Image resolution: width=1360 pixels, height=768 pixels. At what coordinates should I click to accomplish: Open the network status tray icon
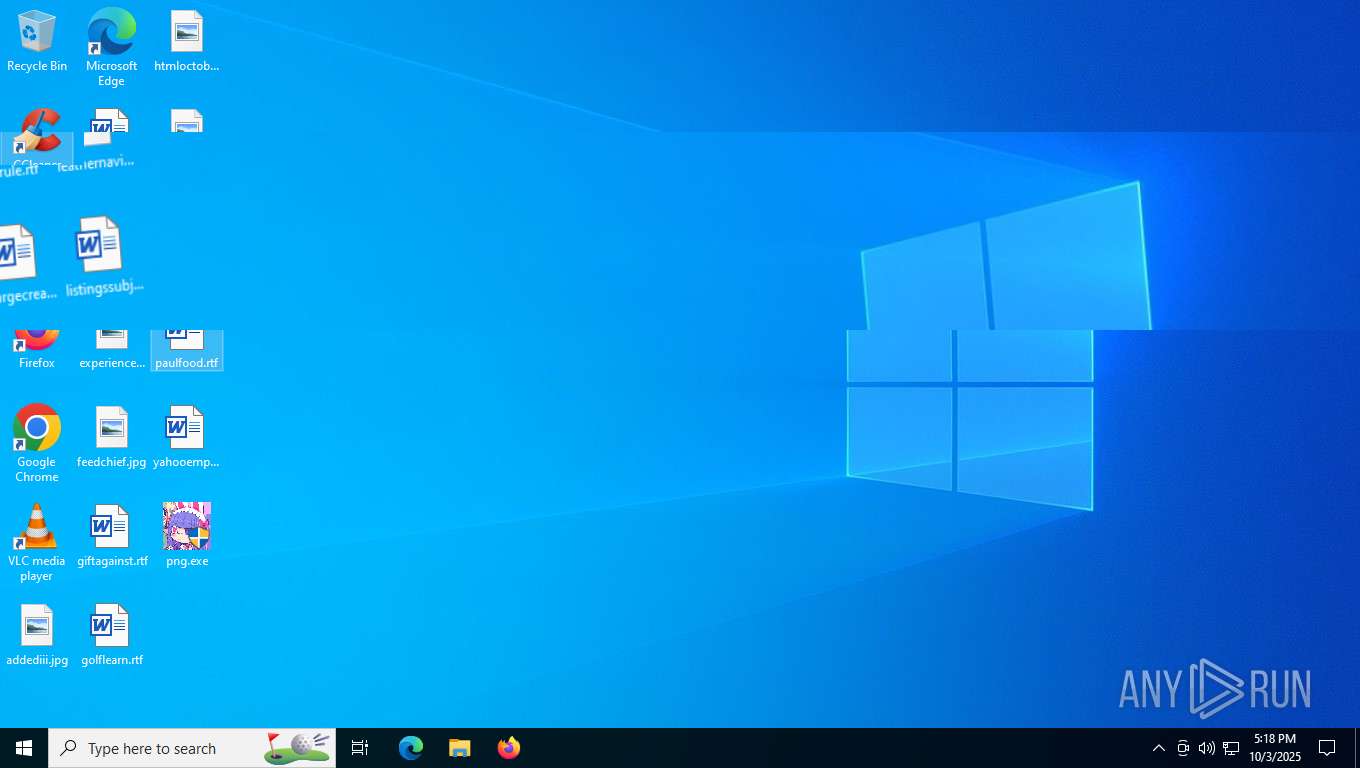click(1231, 748)
